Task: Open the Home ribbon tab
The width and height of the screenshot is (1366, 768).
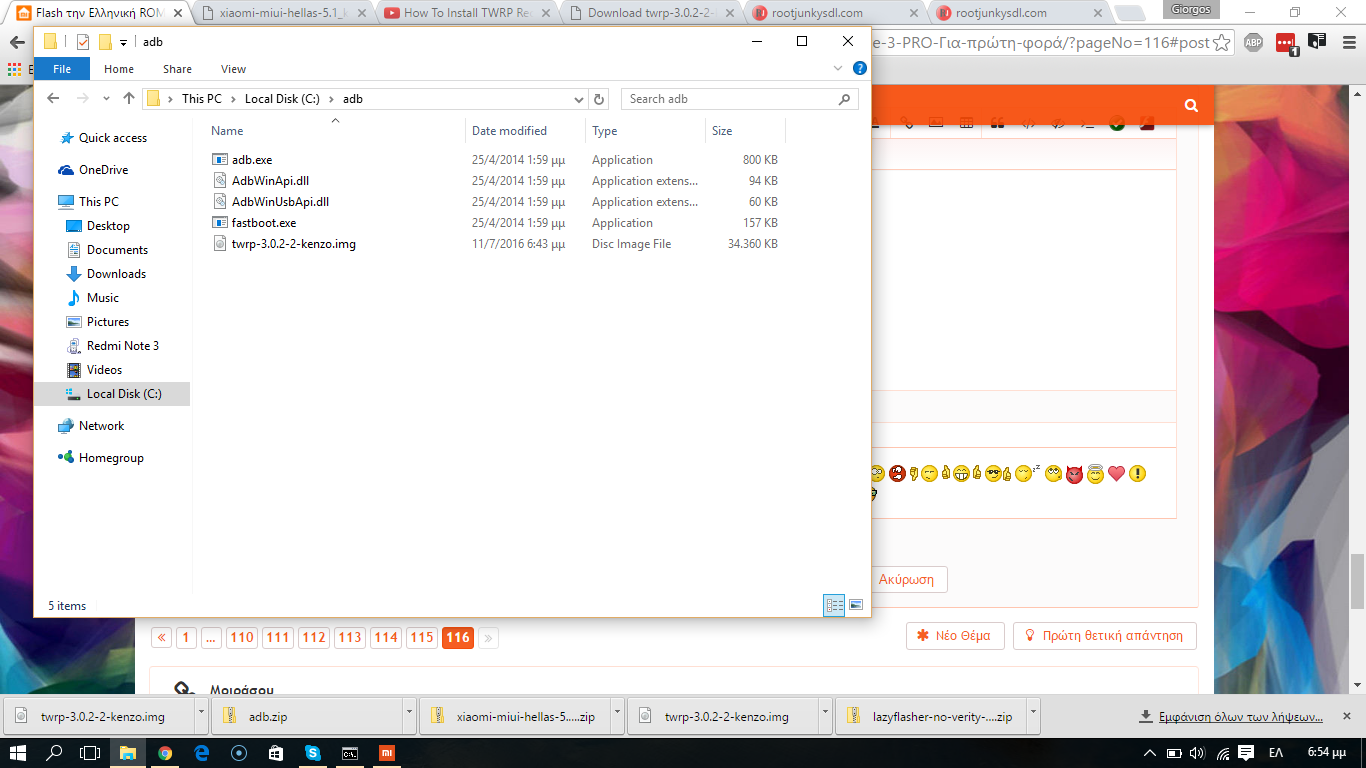Action: (x=119, y=69)
